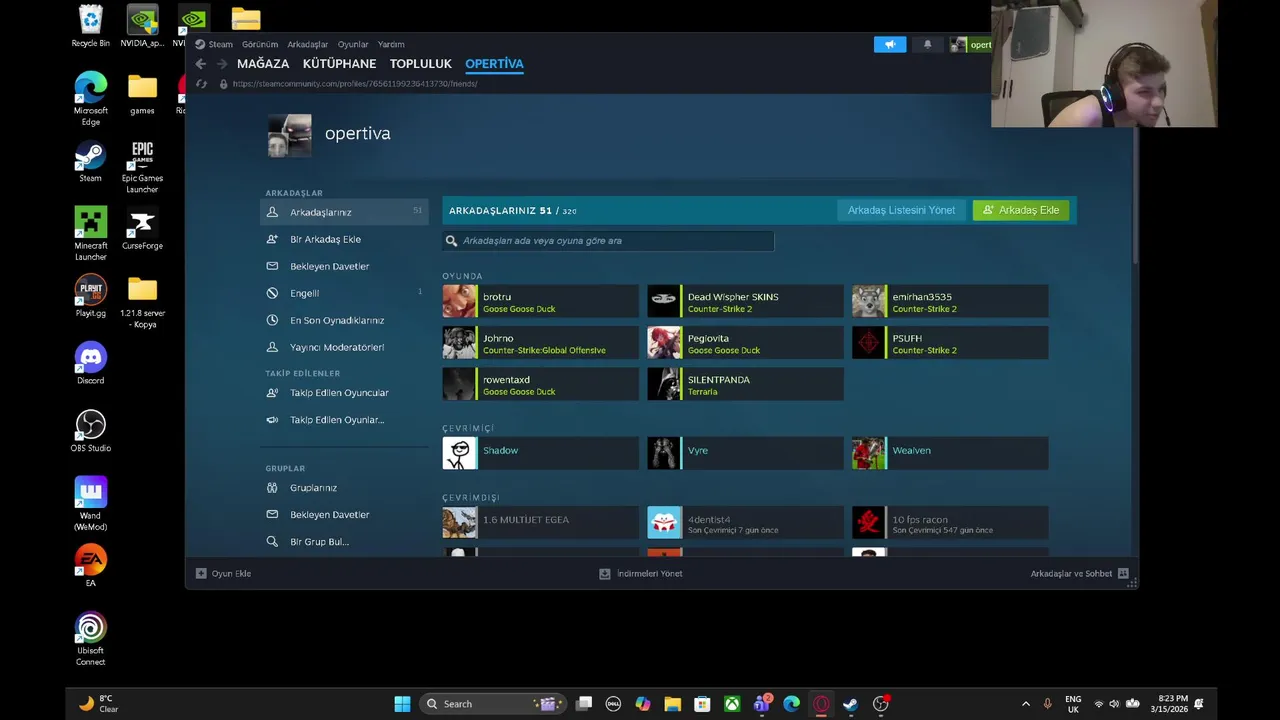1280x720 pixels.
Task: Open Bir Arkadaş Ekle in sidebar
Action: (344, 239)
